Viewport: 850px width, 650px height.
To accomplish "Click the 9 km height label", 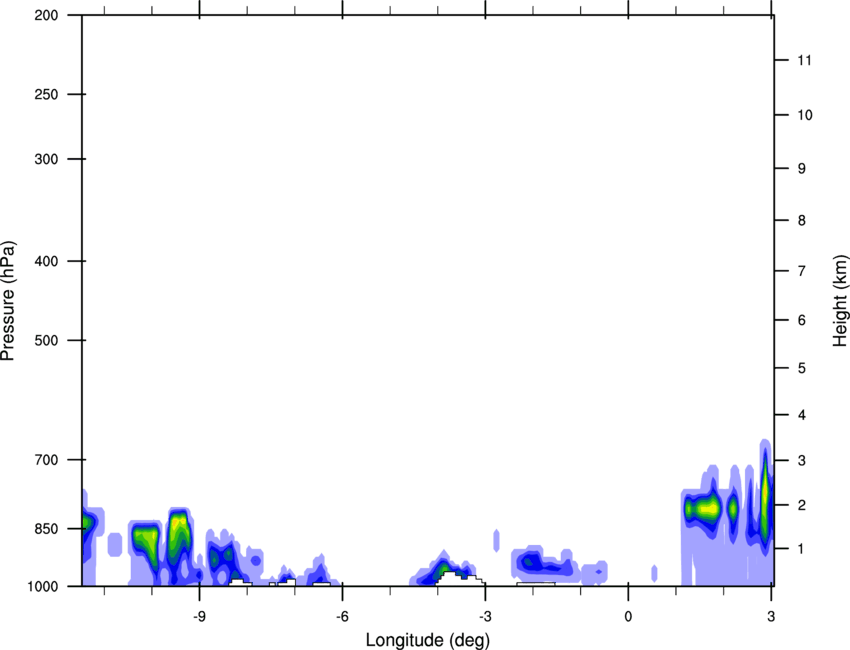I will pyautogui.click(x=802, y=169).
